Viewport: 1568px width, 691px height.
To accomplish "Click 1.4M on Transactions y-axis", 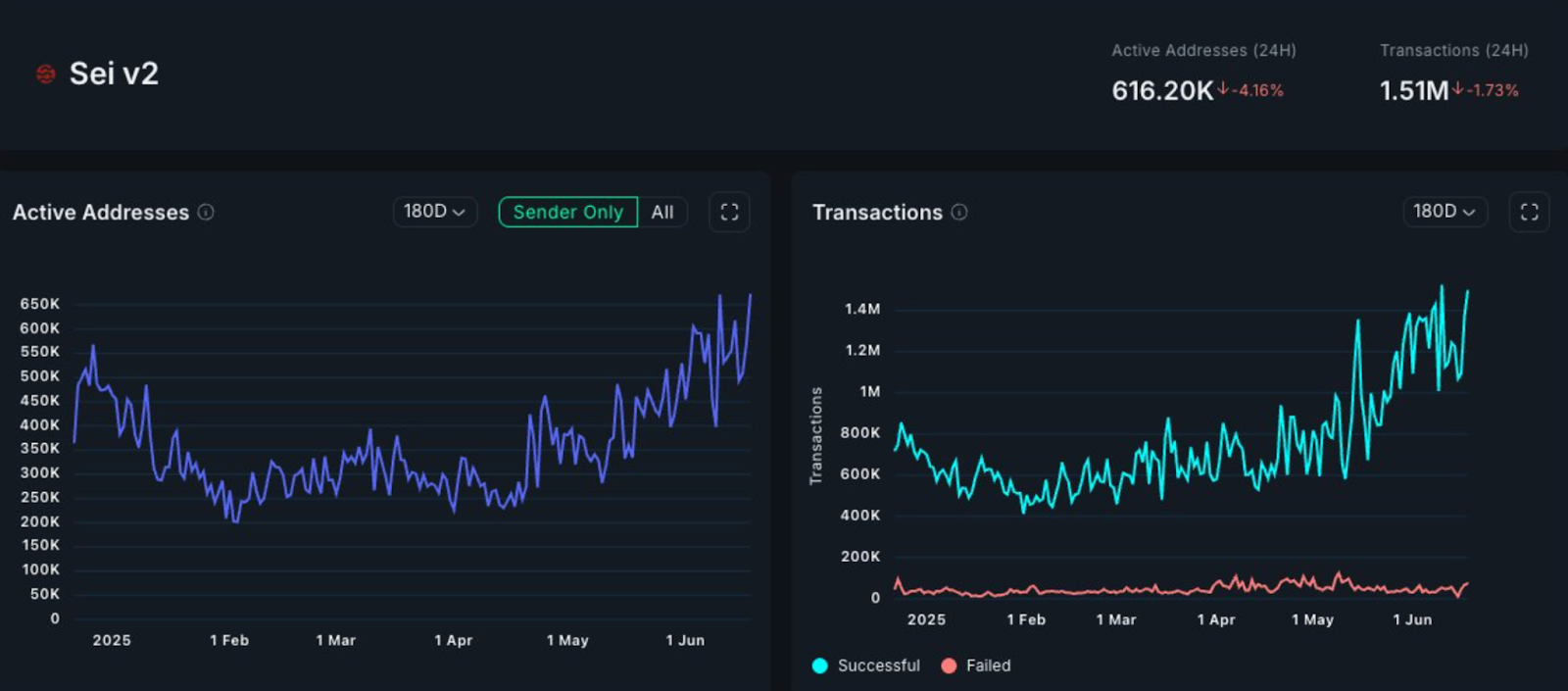I will [x=862, y=309].
